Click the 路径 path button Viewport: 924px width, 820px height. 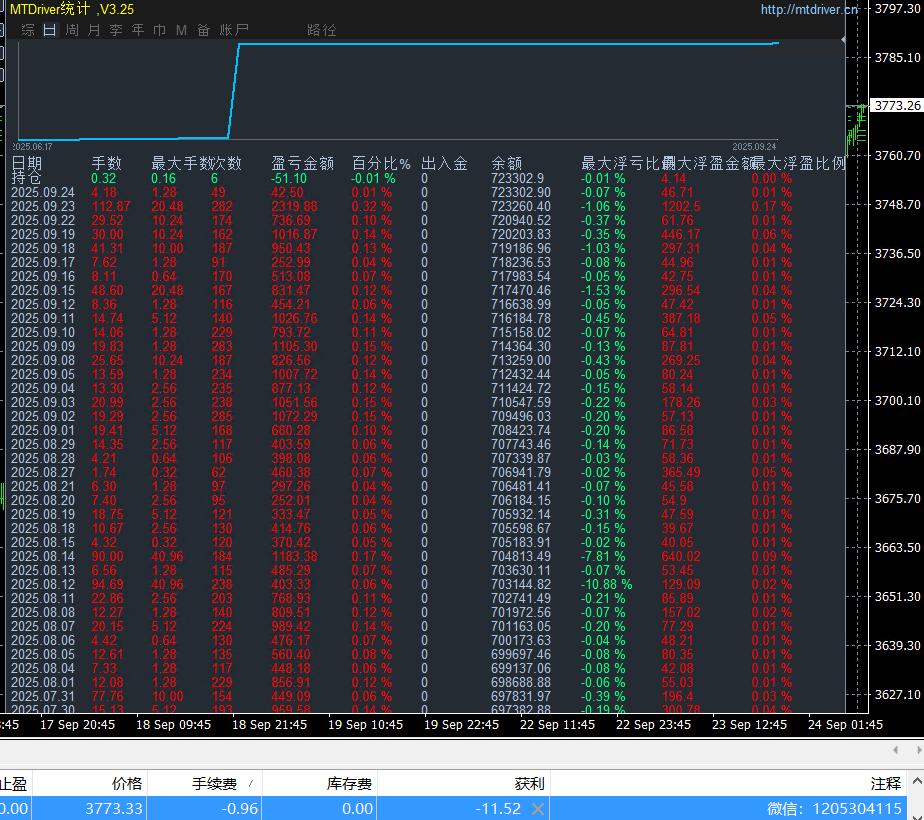[322, 30]
